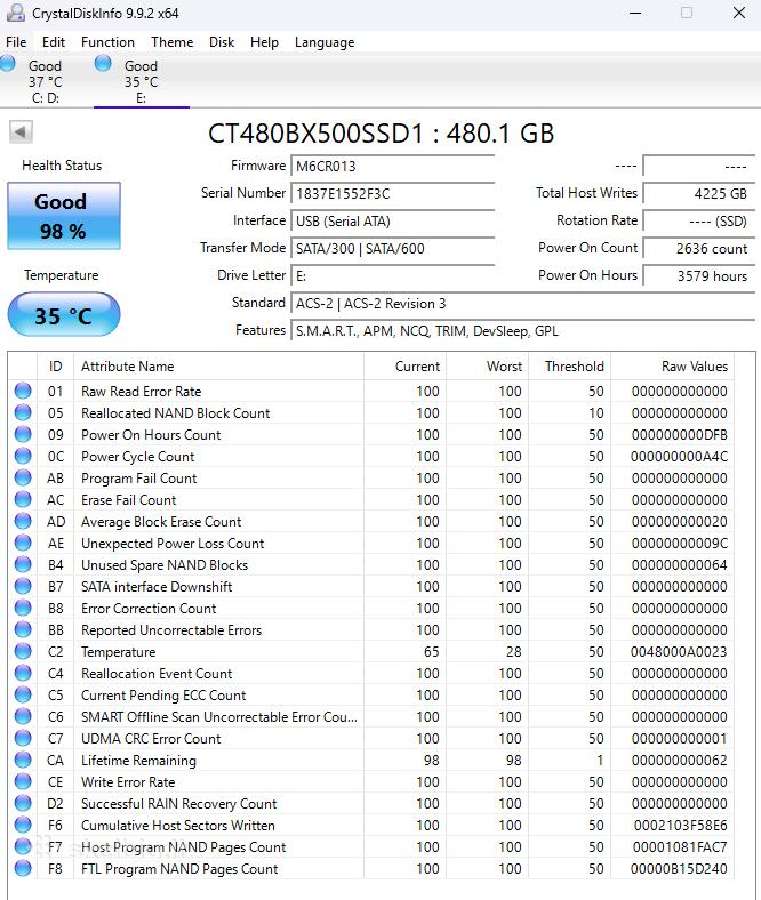Click the Attribute Name column header
The width and height of the screenshot is (761, 900).
219,366
